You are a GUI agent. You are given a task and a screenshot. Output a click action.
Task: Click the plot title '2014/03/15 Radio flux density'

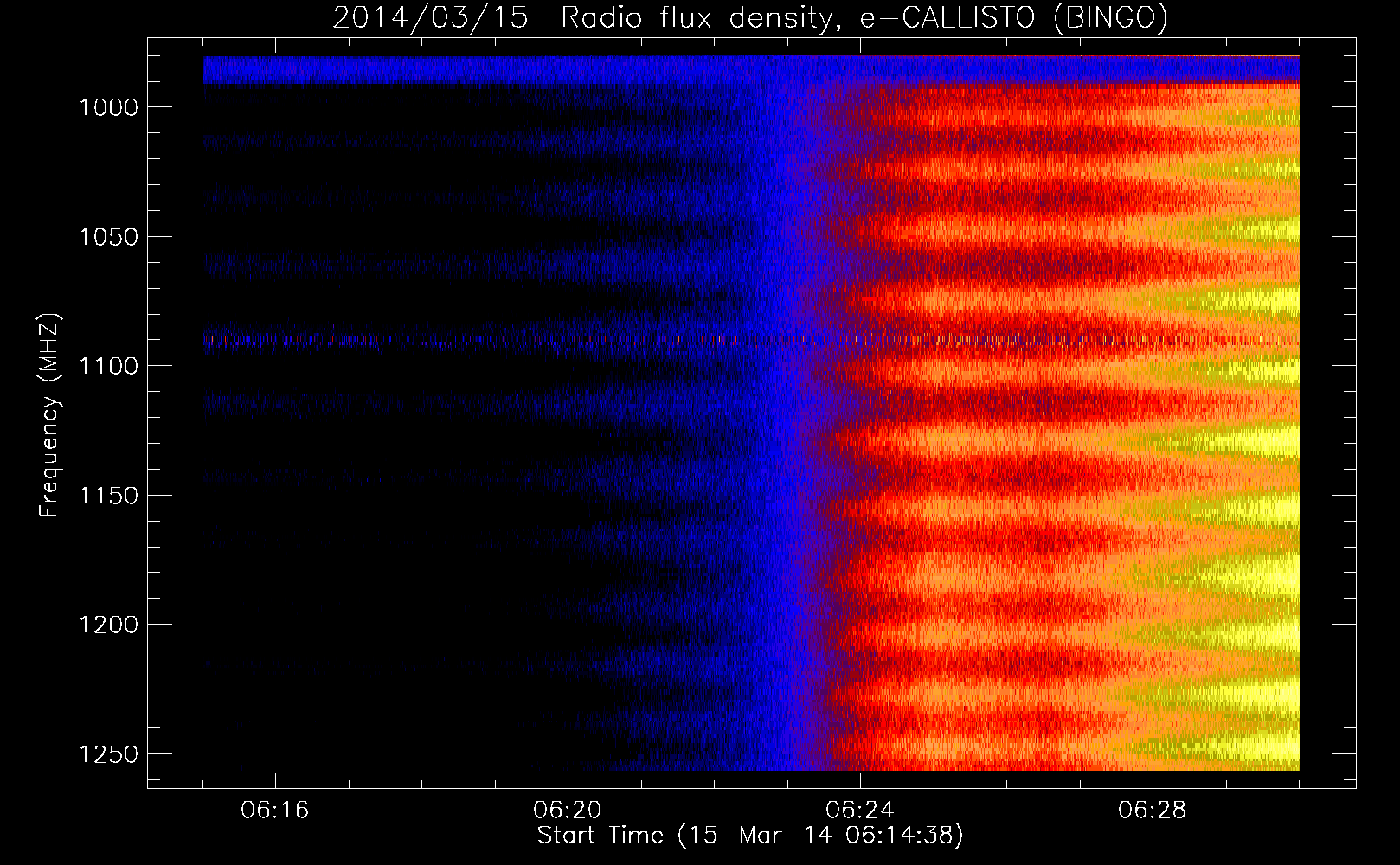tap(750, 17)
